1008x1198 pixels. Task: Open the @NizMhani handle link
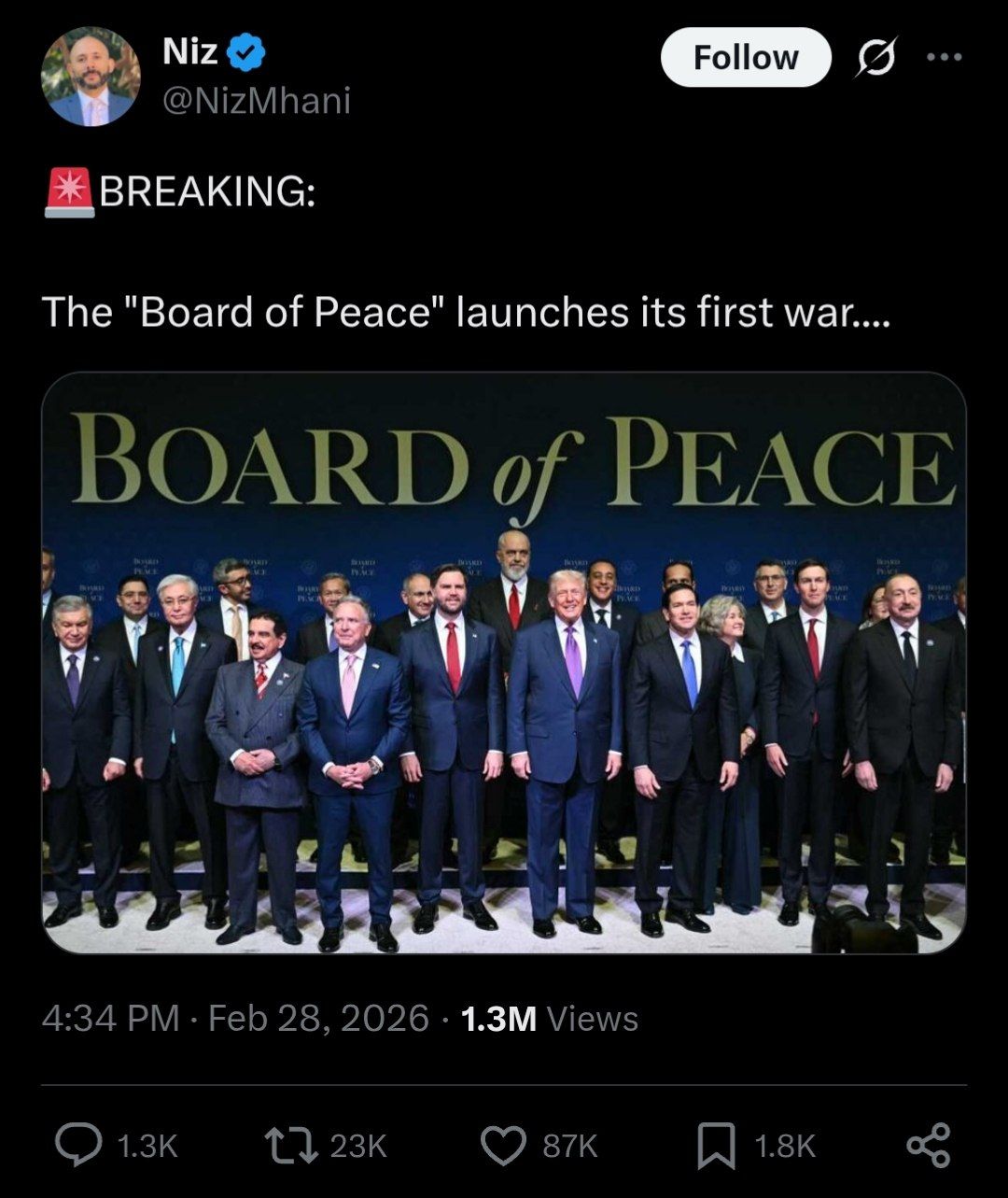[257, 101]
